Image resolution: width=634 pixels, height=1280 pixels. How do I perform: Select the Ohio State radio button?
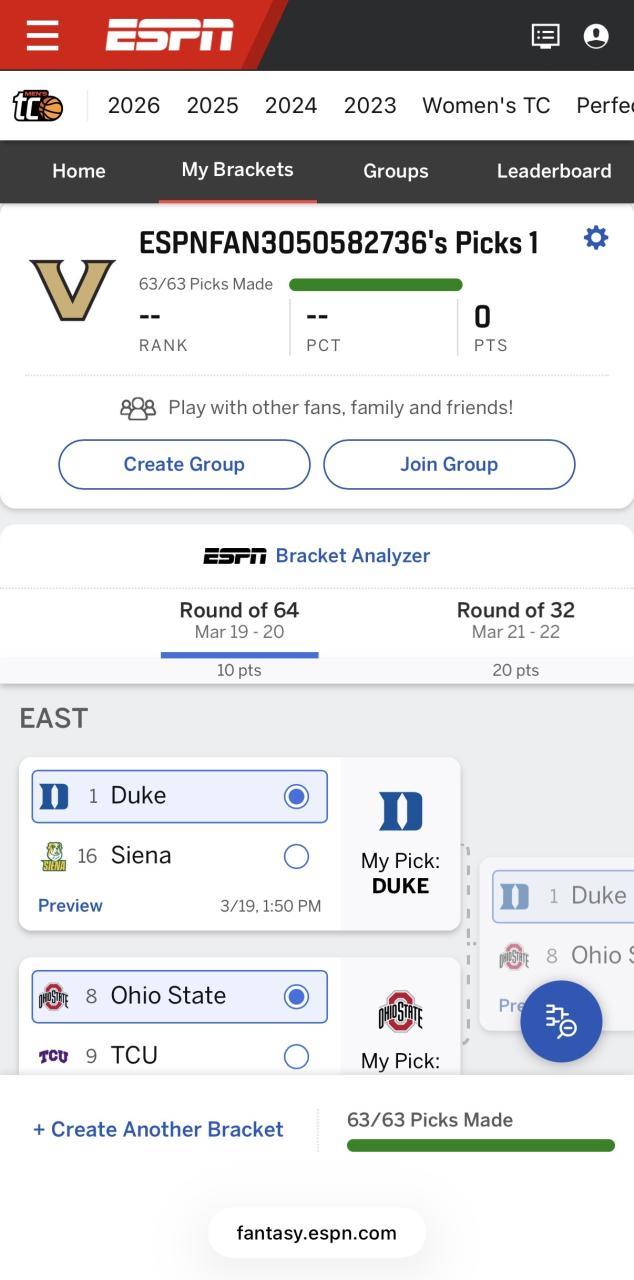(x=296, y=996)
